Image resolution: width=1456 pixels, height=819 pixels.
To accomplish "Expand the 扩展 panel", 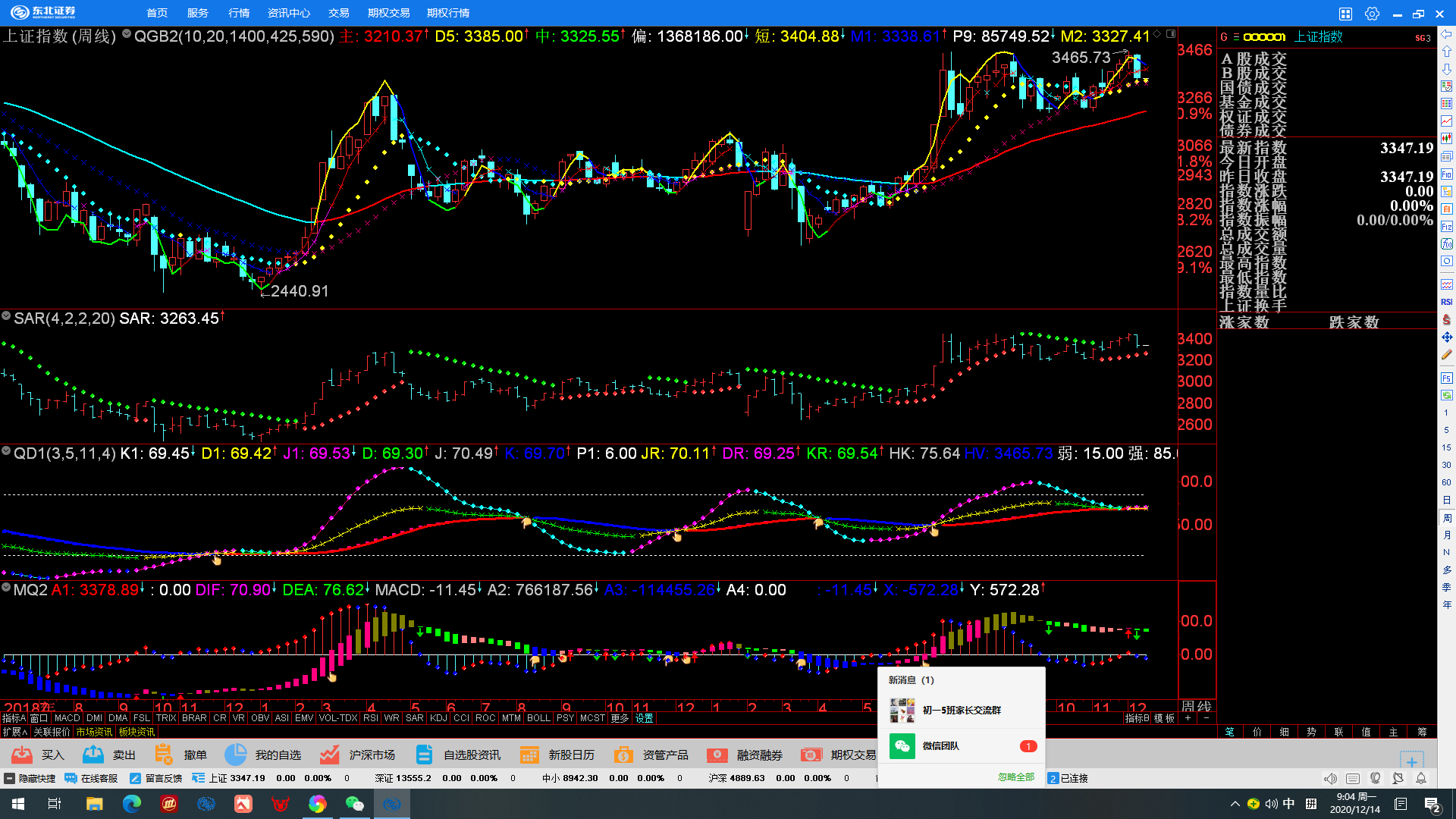I will tap(14, 732).
